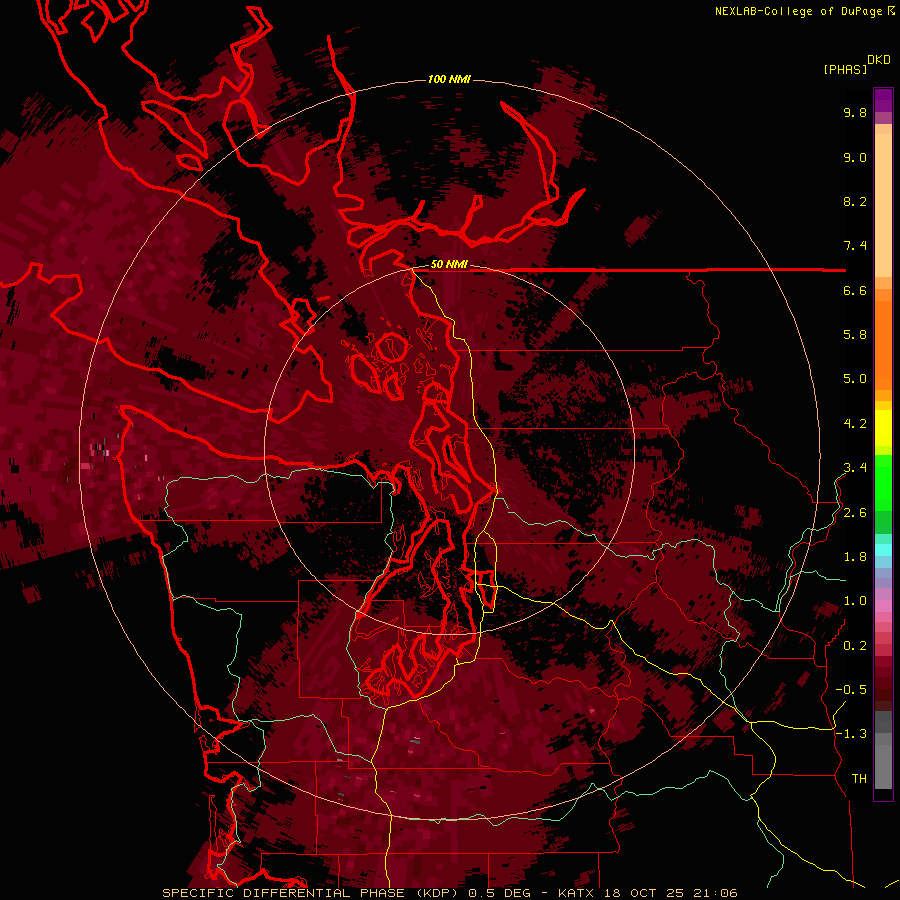Image resolution: width=900 pixels, height=900 pixels.
Task: Pick the yellow band of the color scale
Action: [x=883, y=428]
